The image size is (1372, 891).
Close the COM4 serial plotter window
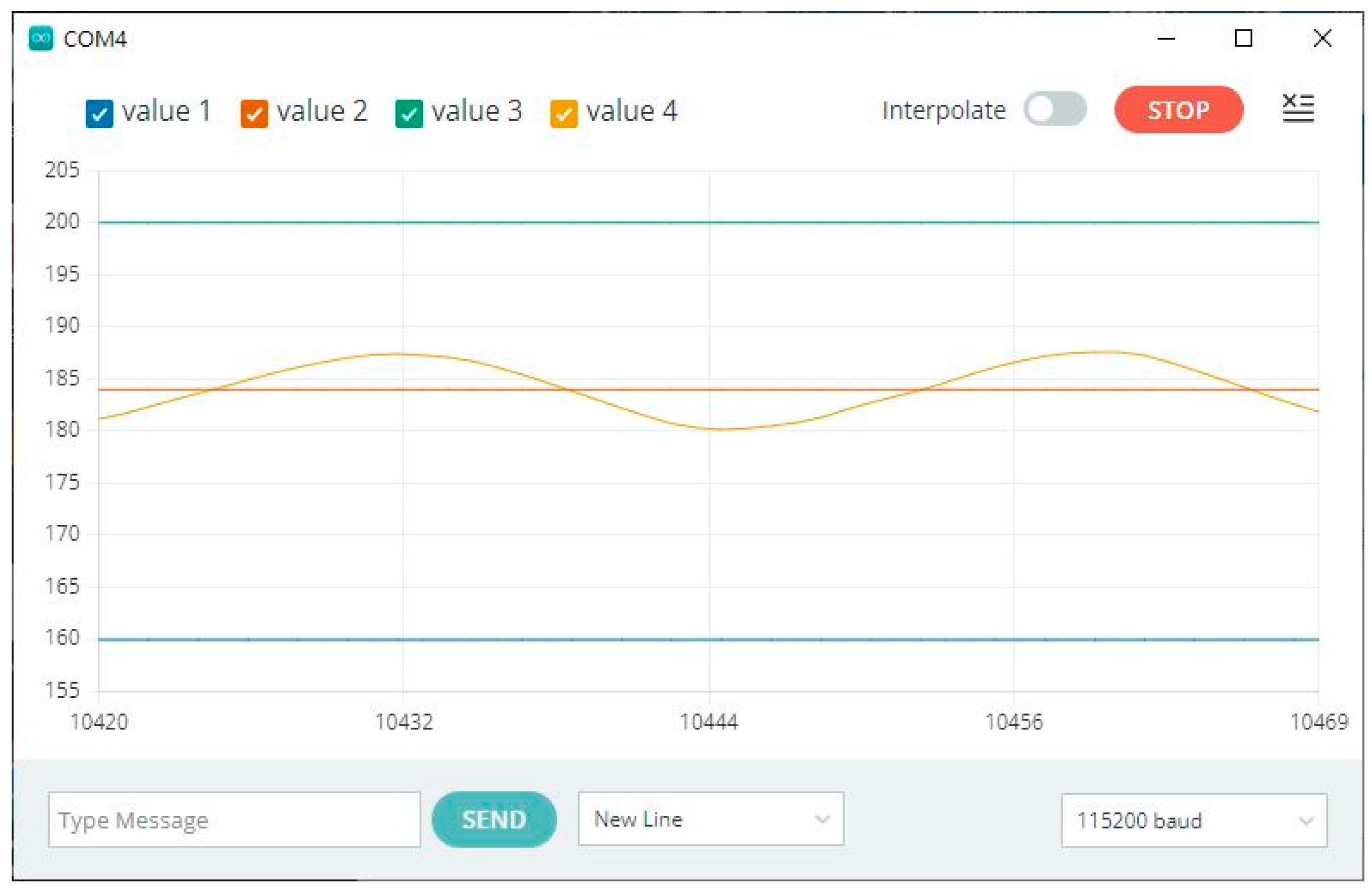click(1322, 39)
